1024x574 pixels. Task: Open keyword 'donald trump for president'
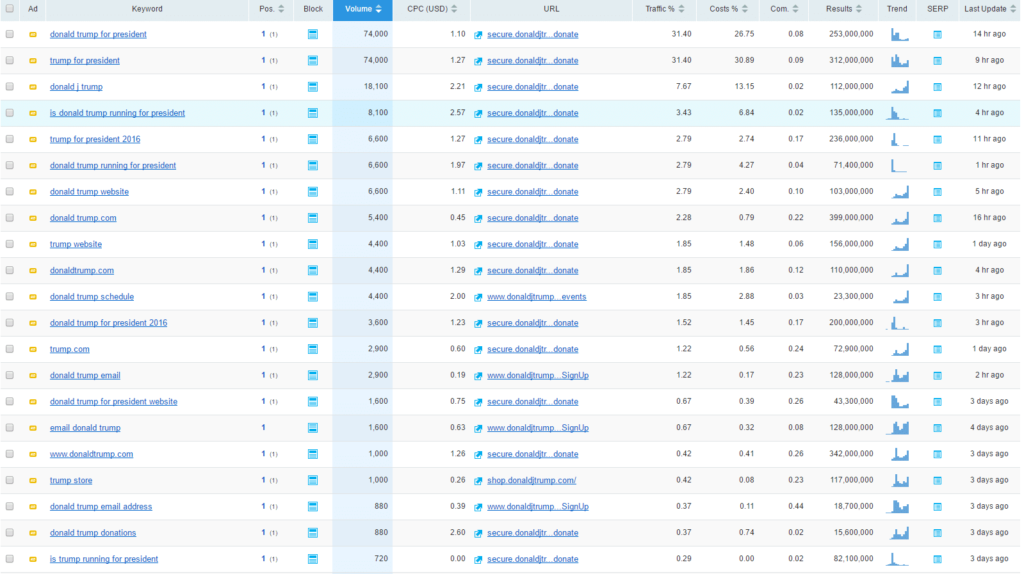coord(98,35)
